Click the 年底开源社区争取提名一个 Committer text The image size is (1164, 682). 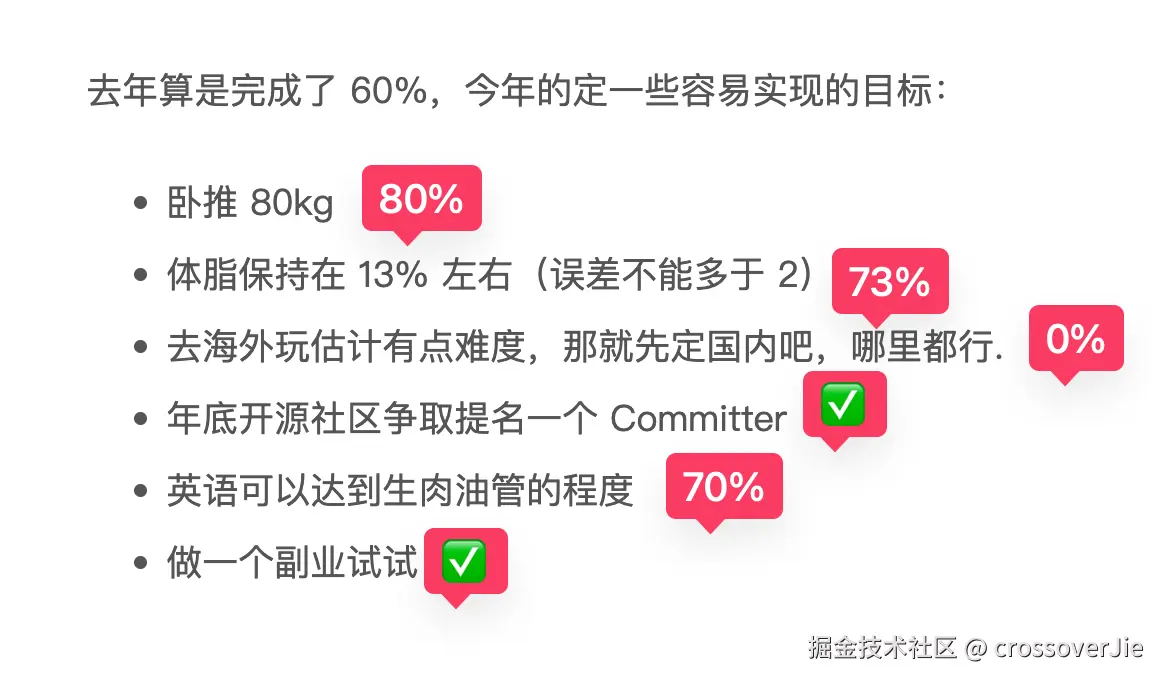[476, 419]
